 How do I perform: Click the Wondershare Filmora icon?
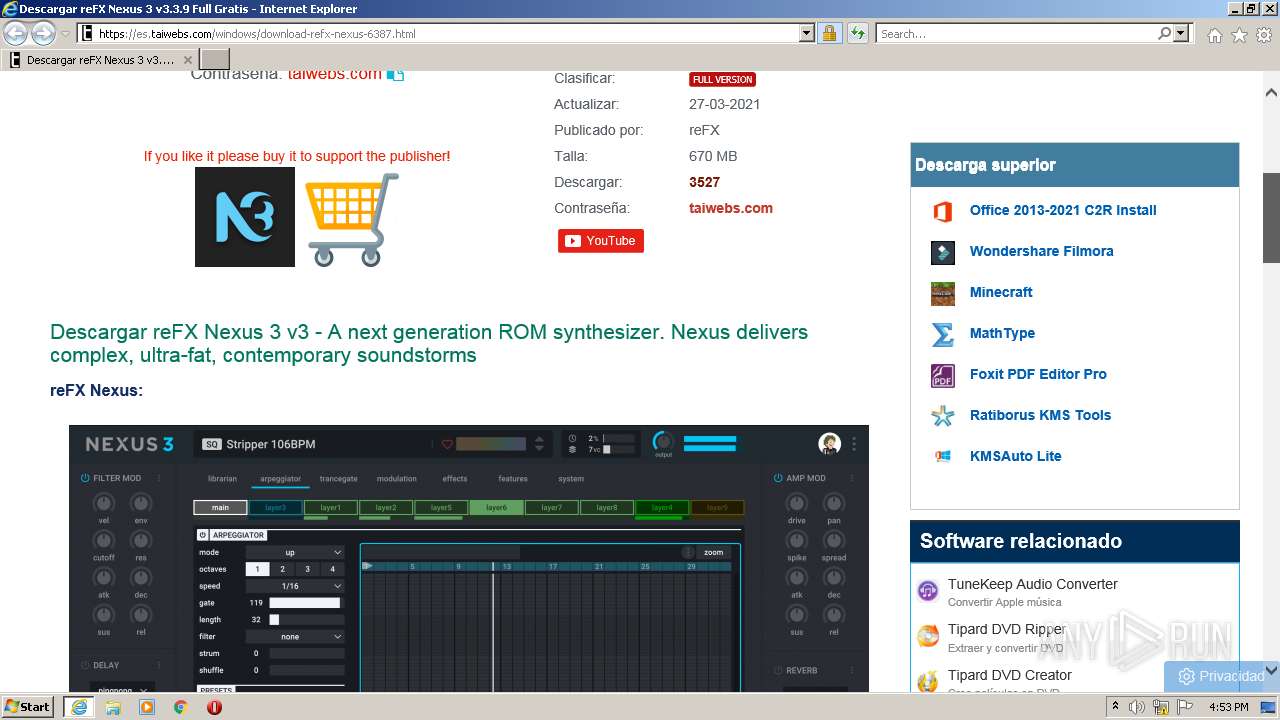(x=942, y=252)
